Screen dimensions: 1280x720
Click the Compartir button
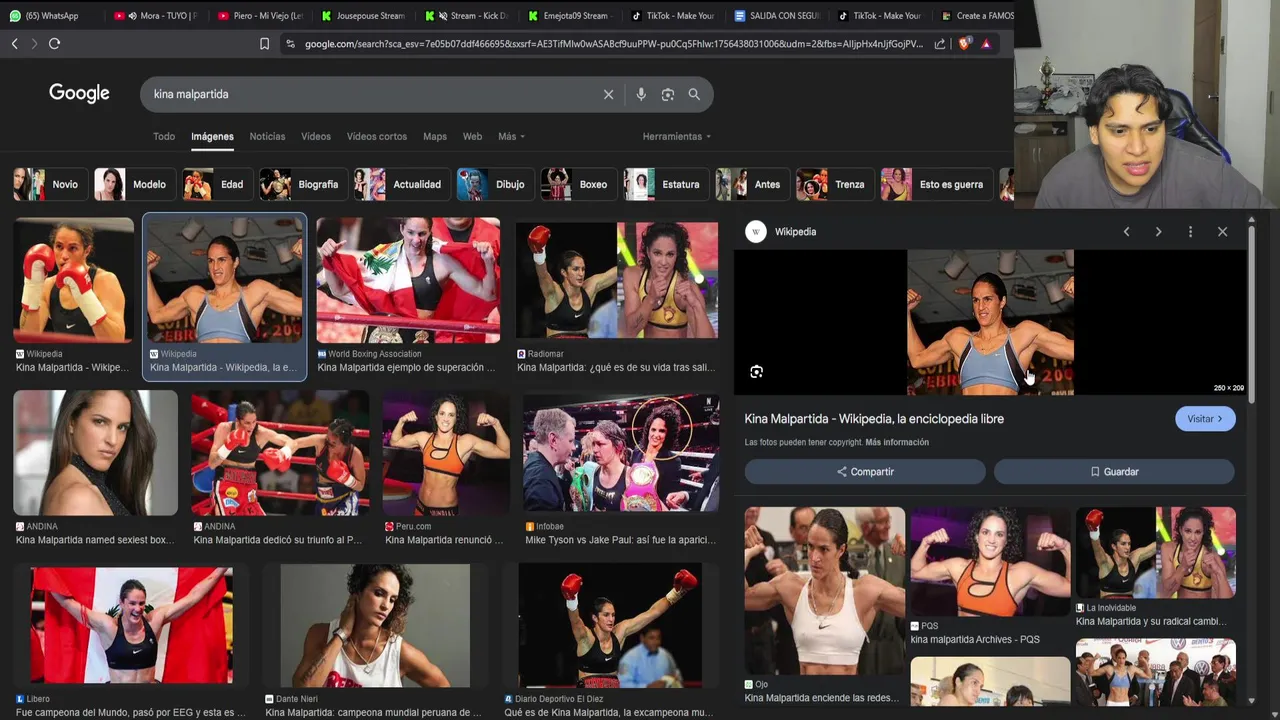tap(865, 472)
